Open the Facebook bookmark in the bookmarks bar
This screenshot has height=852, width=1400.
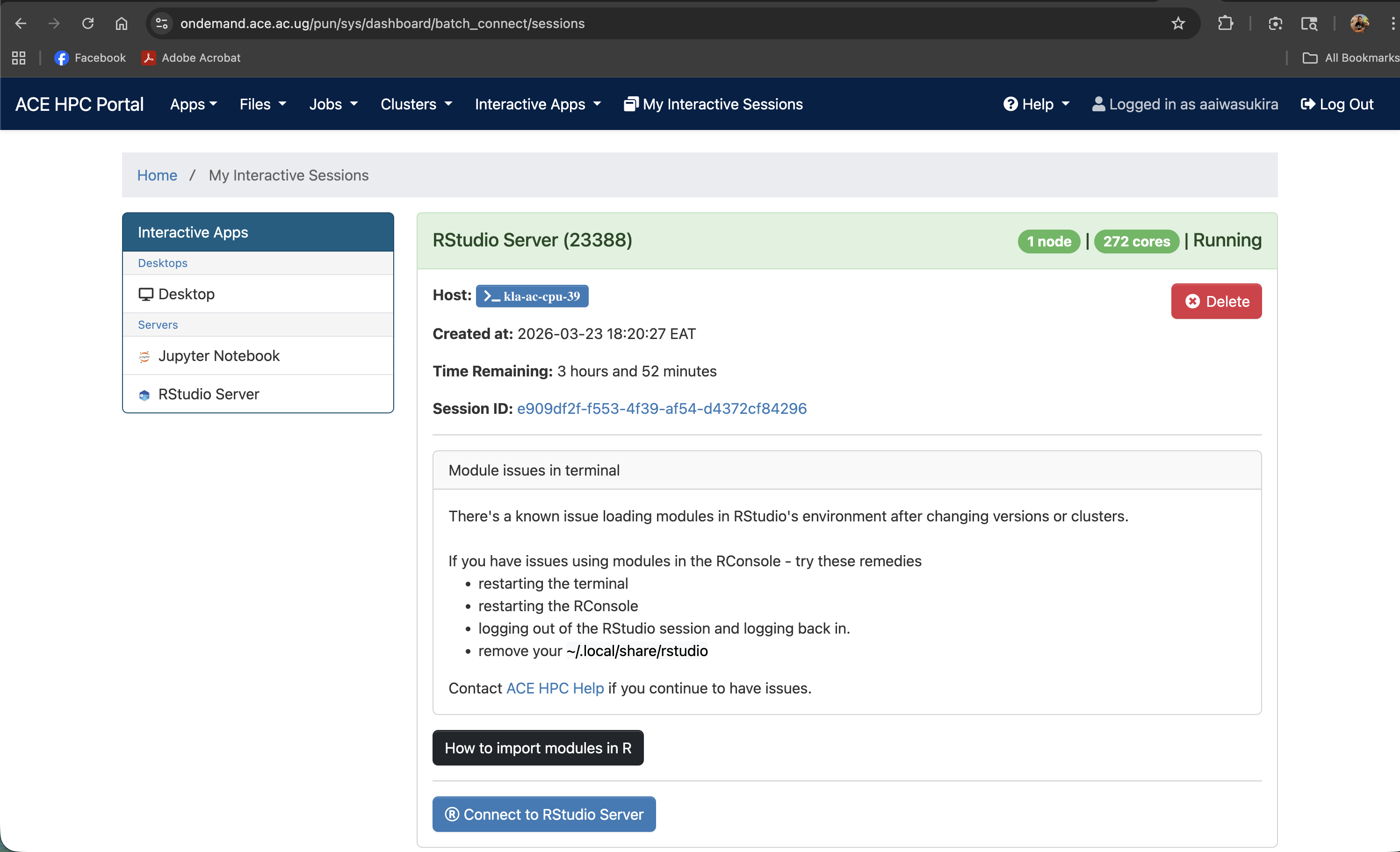click(x=90, y=58)
